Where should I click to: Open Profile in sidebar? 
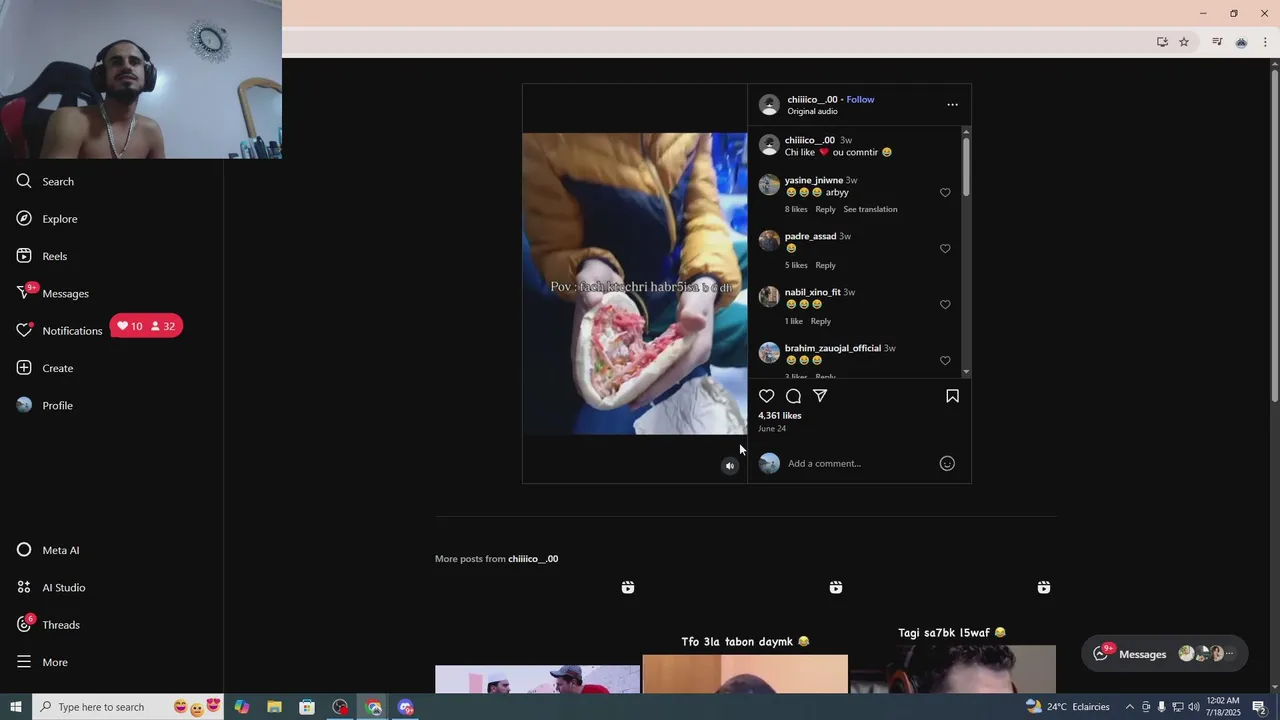tap(45, 405)
